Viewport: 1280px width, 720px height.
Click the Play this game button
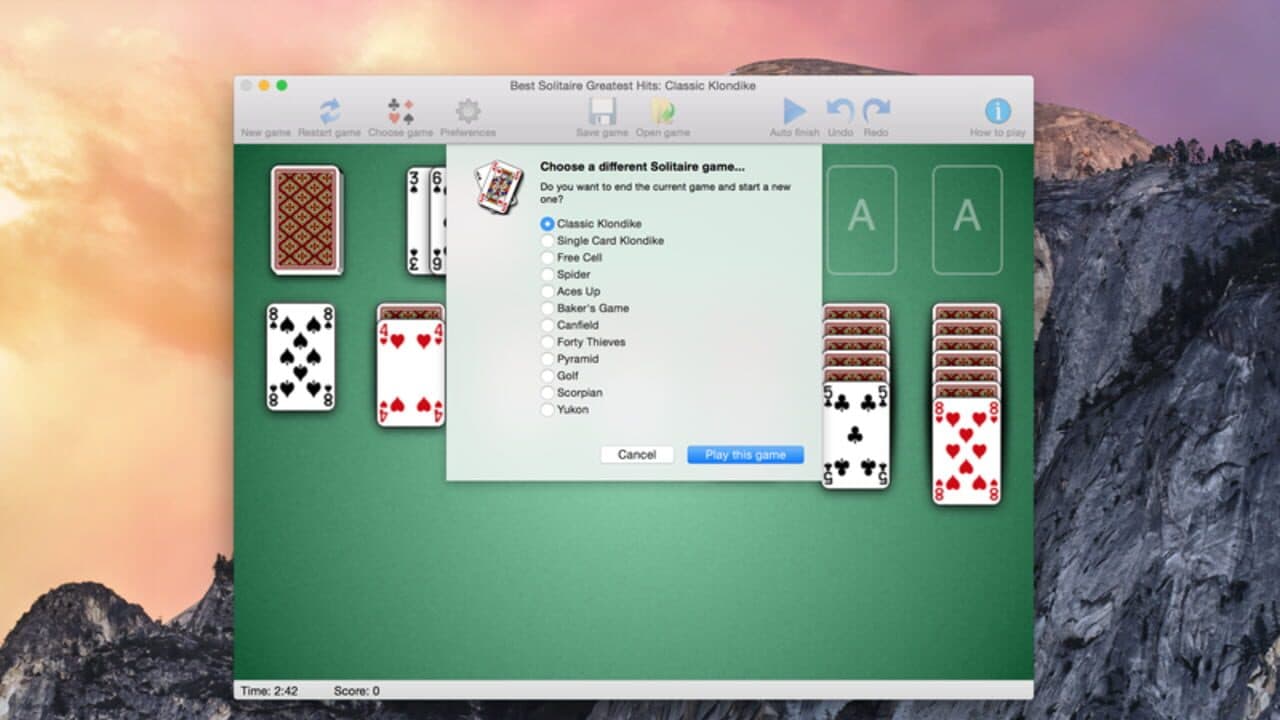coord(745,455)
